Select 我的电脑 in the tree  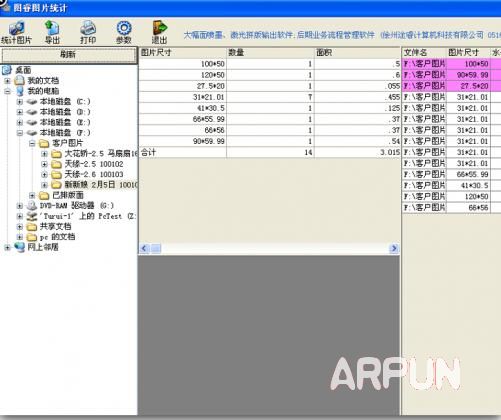point(43,91)
